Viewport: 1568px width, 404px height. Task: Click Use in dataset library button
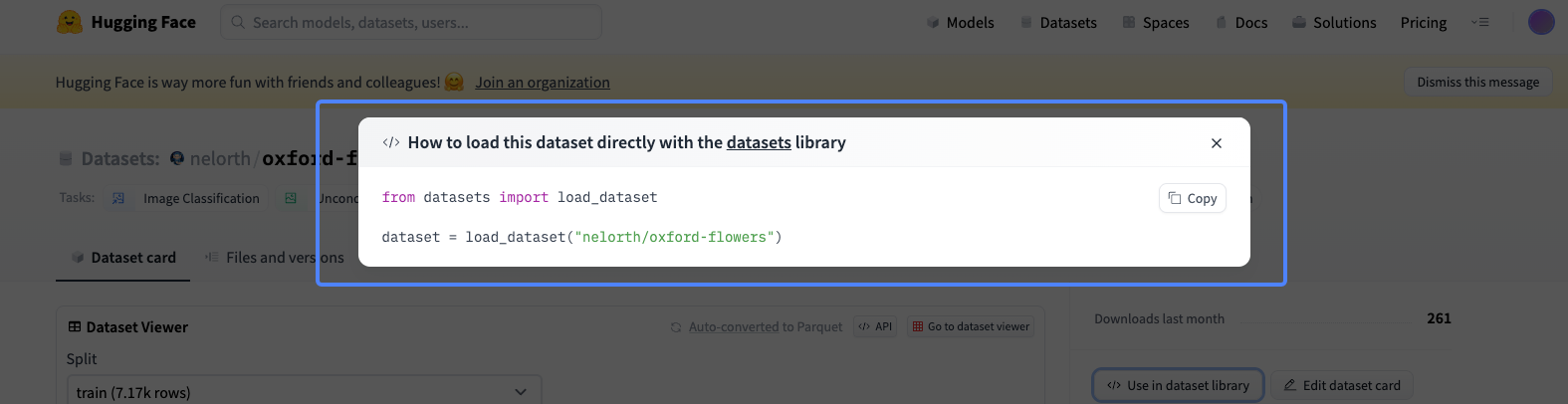1178,385
